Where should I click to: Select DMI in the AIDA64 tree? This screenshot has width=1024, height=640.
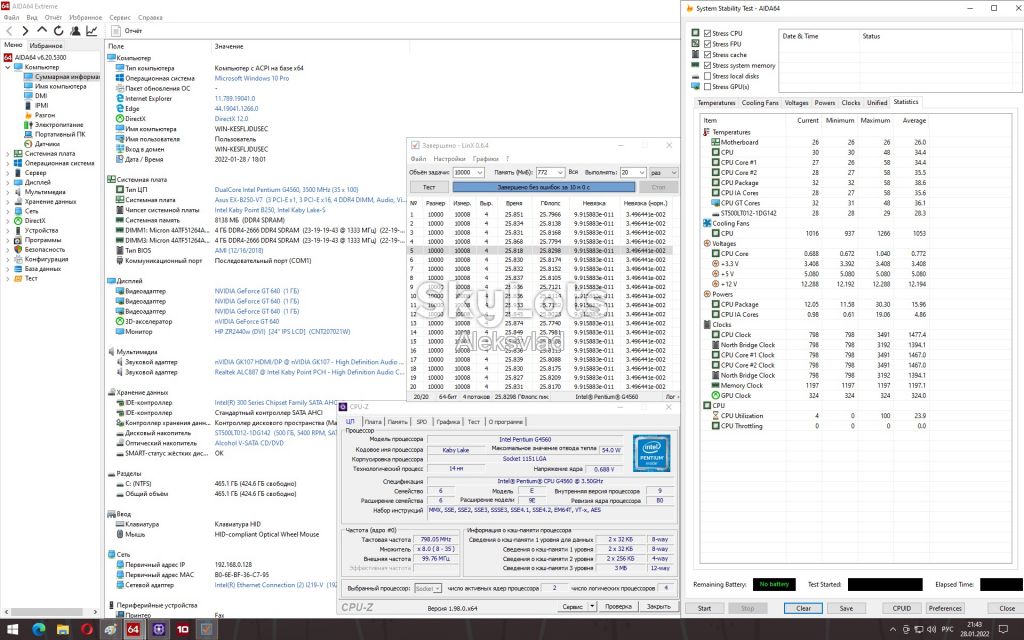click(x=40, y=96)
